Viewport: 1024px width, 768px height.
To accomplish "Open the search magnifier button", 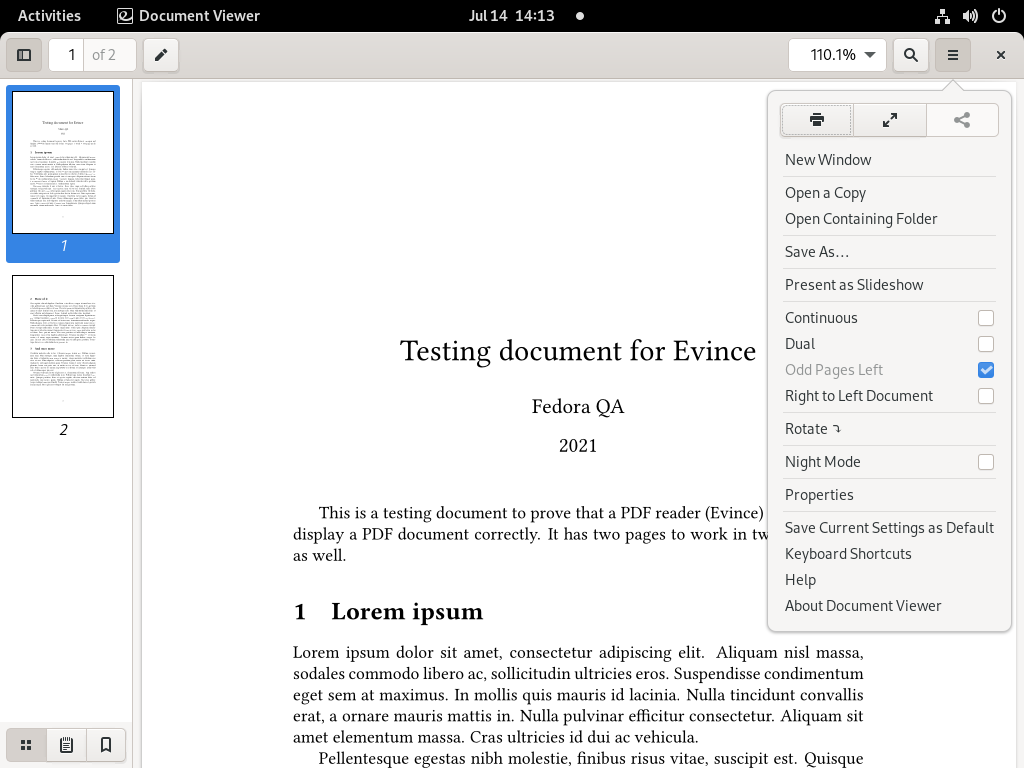I will (910, 55).
